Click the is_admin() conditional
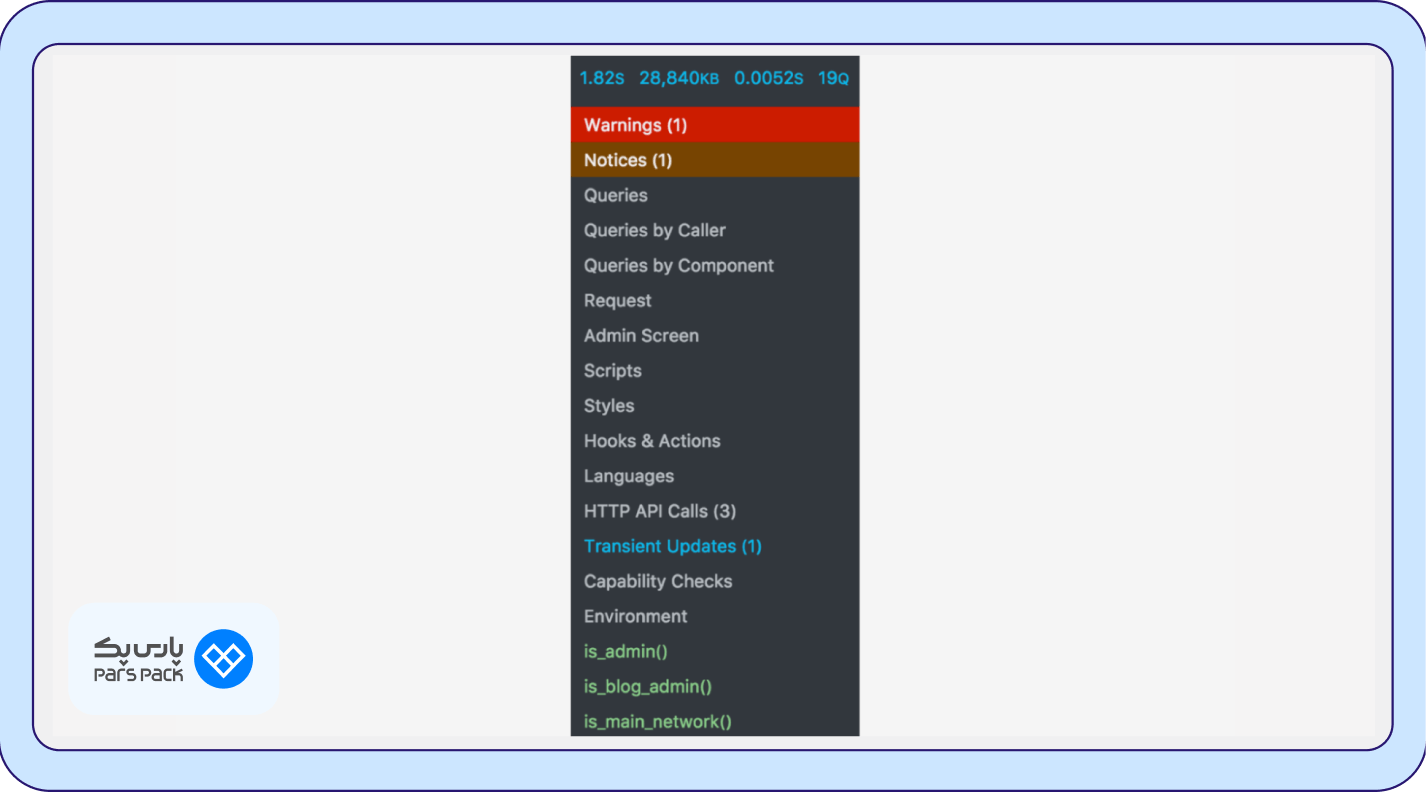1426x792 pixels. pyautogui.click(x=625, y=651)
